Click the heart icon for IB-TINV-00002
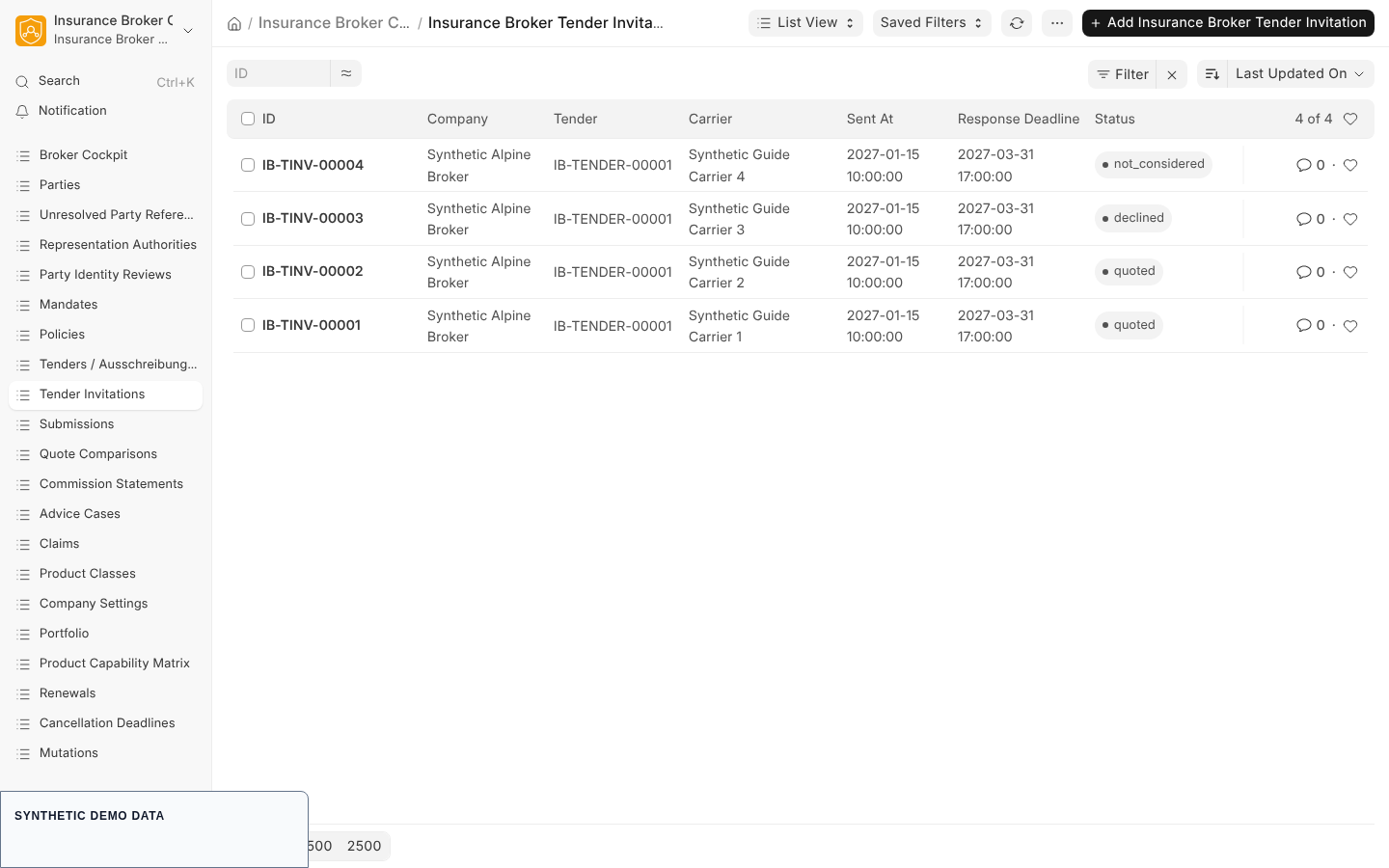This screenshot has height=868, width=1389. (1350, 272)
